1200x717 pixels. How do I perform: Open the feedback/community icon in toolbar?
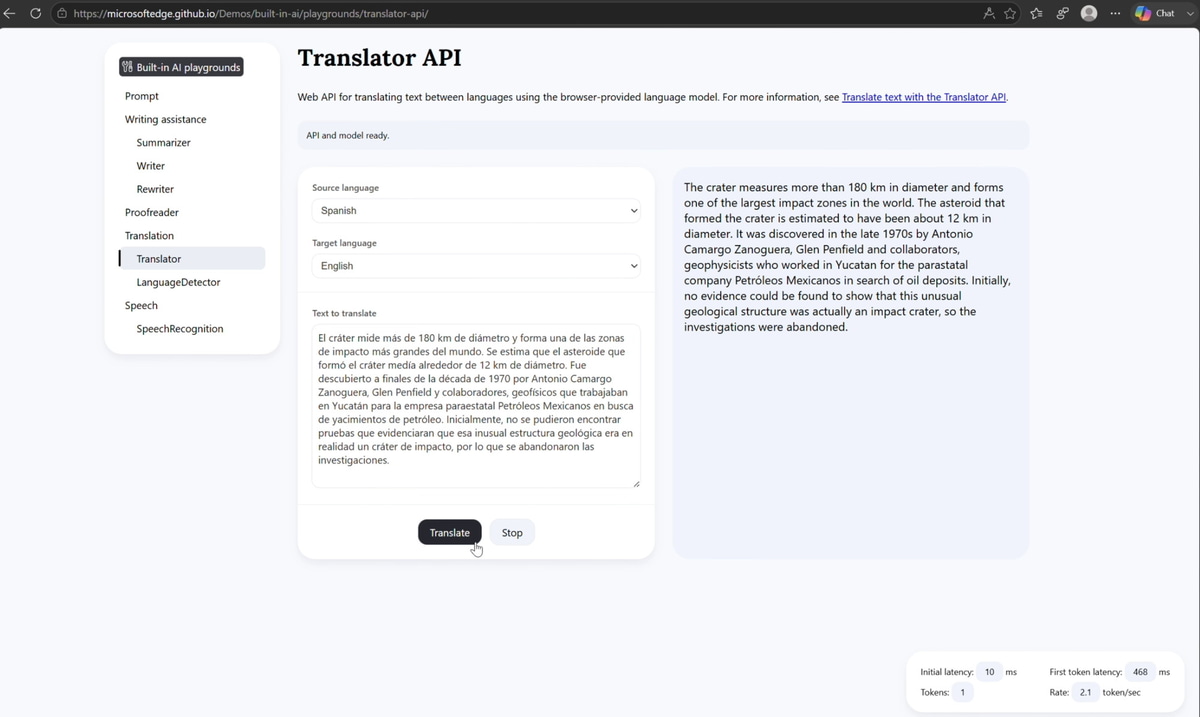pyautogui.click(x=1062, y=14)
